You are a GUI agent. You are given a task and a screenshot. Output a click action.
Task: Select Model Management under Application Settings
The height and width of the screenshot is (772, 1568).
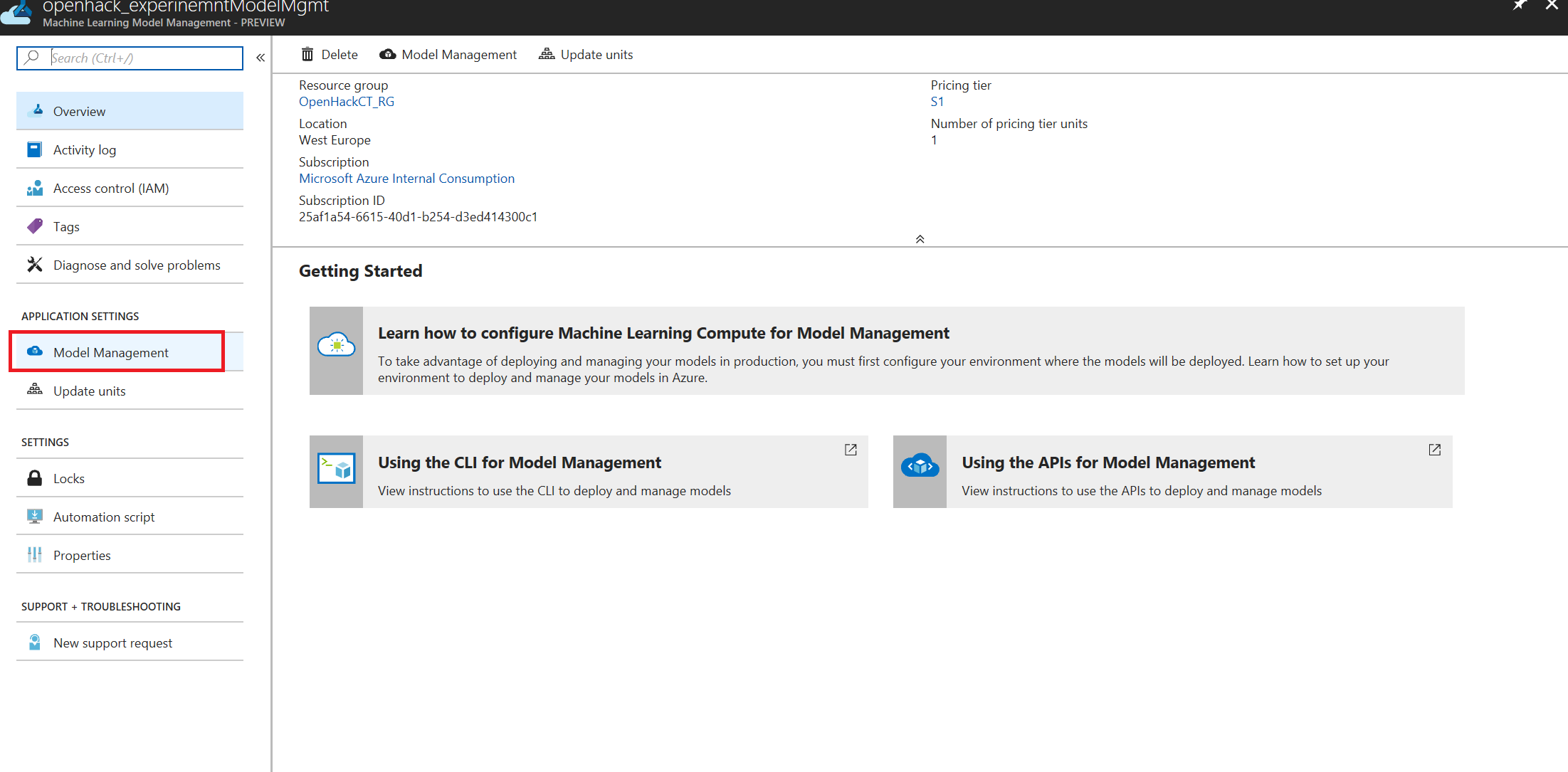(x=130, y=352)
